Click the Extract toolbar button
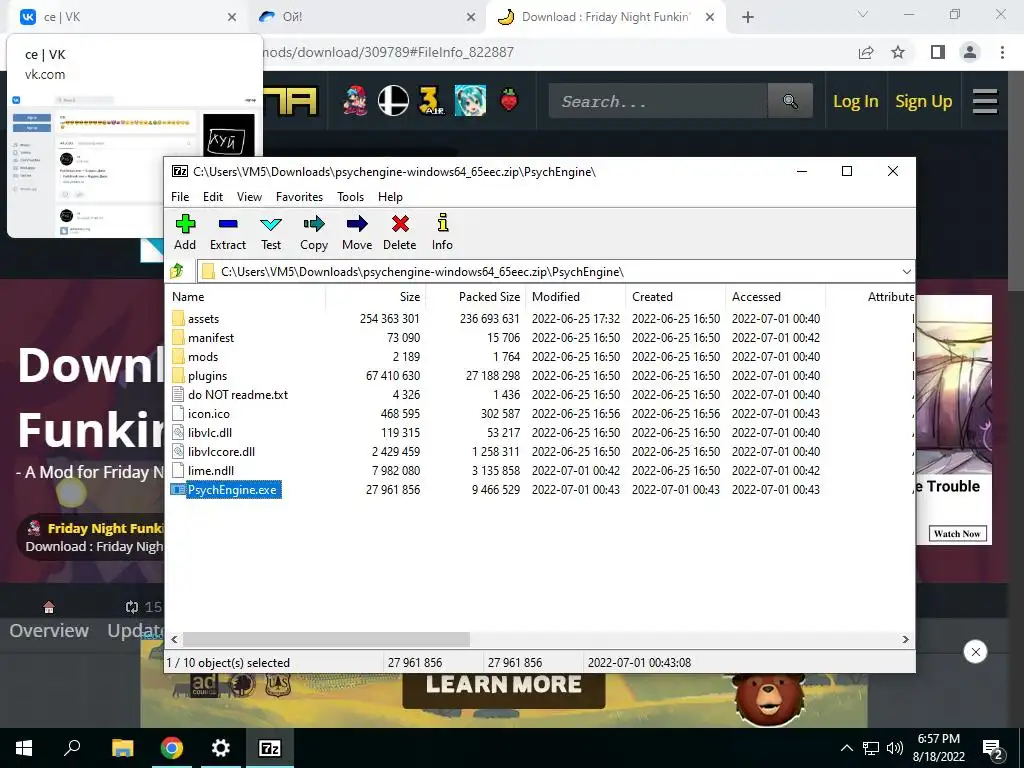The height and width of the screenshot is (768, 1024). [x=228, y=232]
